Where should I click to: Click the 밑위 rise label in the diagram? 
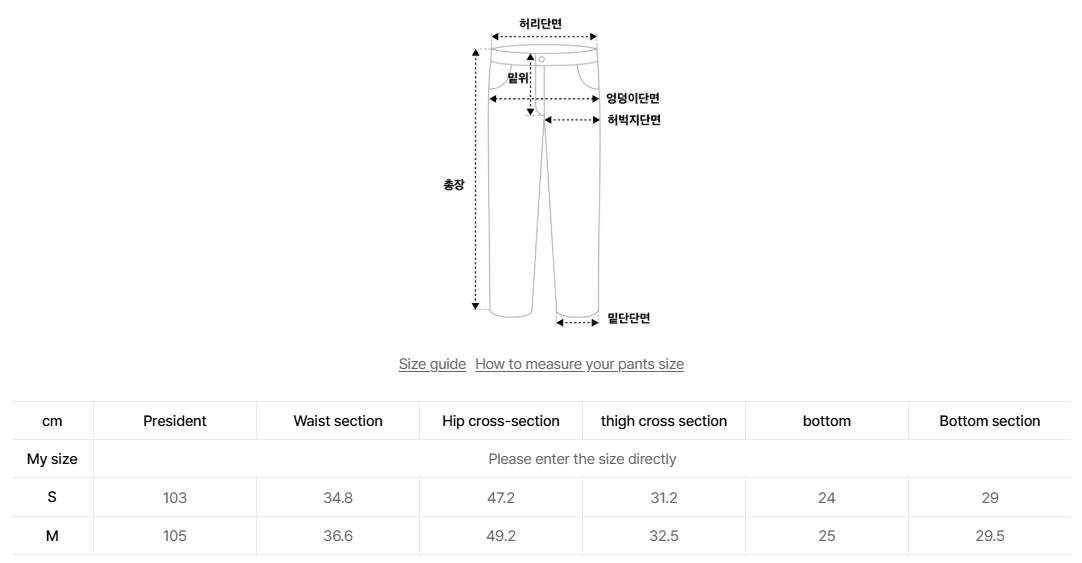pyautogui.click(x=517, y=78)
